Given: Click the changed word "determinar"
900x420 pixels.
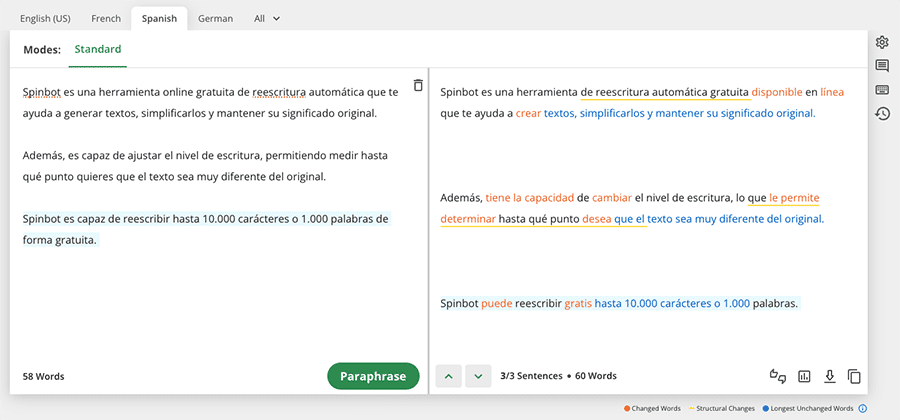Looking at the screenshot, I should click(x=468, y=219).
